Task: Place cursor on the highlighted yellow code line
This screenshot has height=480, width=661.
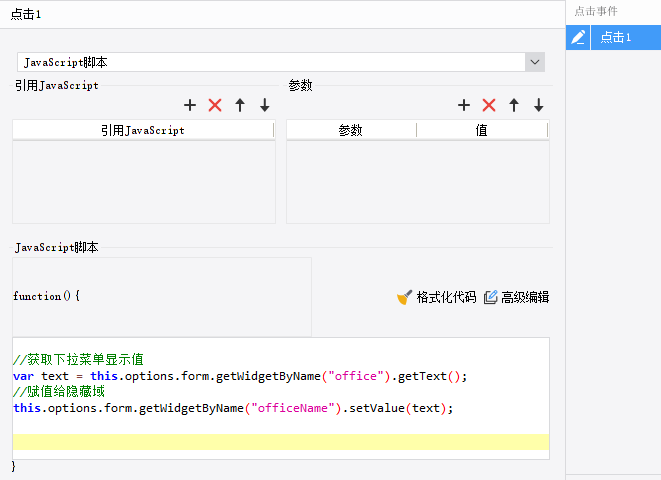Action: click(281, 442)
